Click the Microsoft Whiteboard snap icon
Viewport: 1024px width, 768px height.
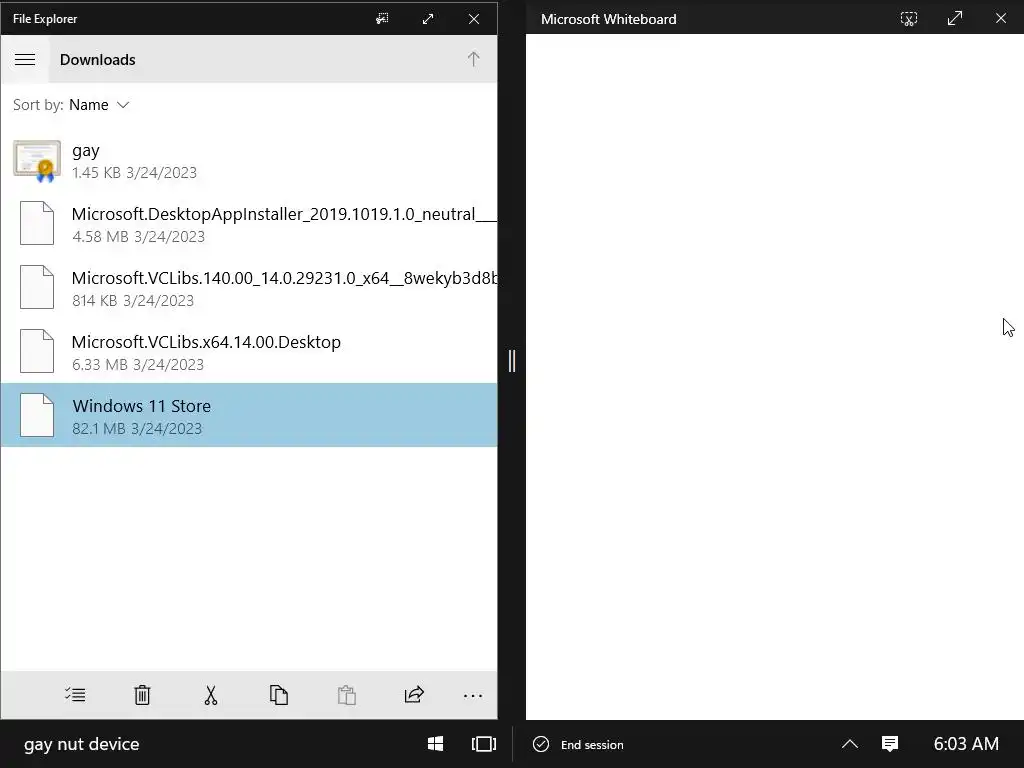(909, 19)
